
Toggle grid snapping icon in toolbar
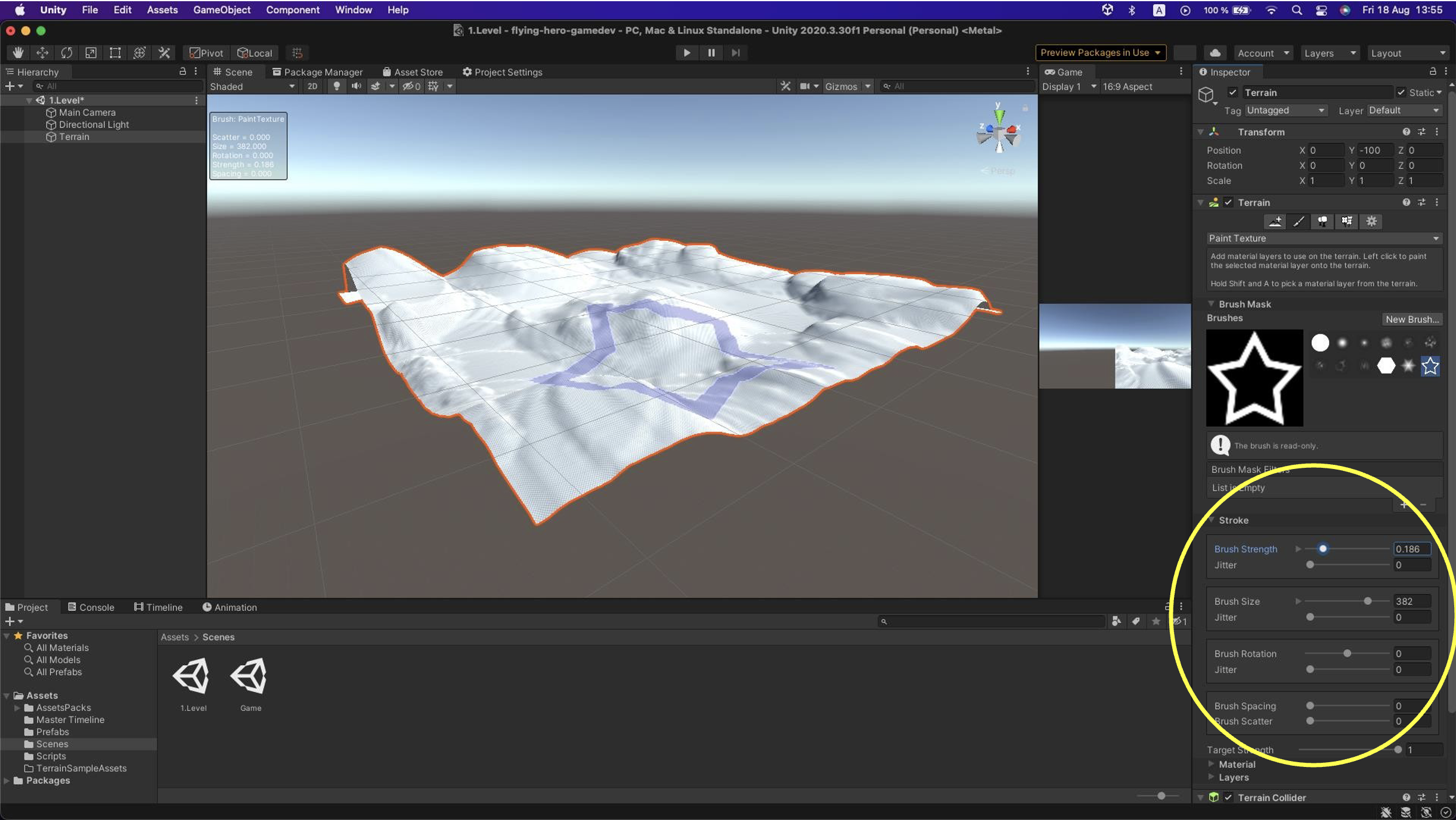pos(298,52)
